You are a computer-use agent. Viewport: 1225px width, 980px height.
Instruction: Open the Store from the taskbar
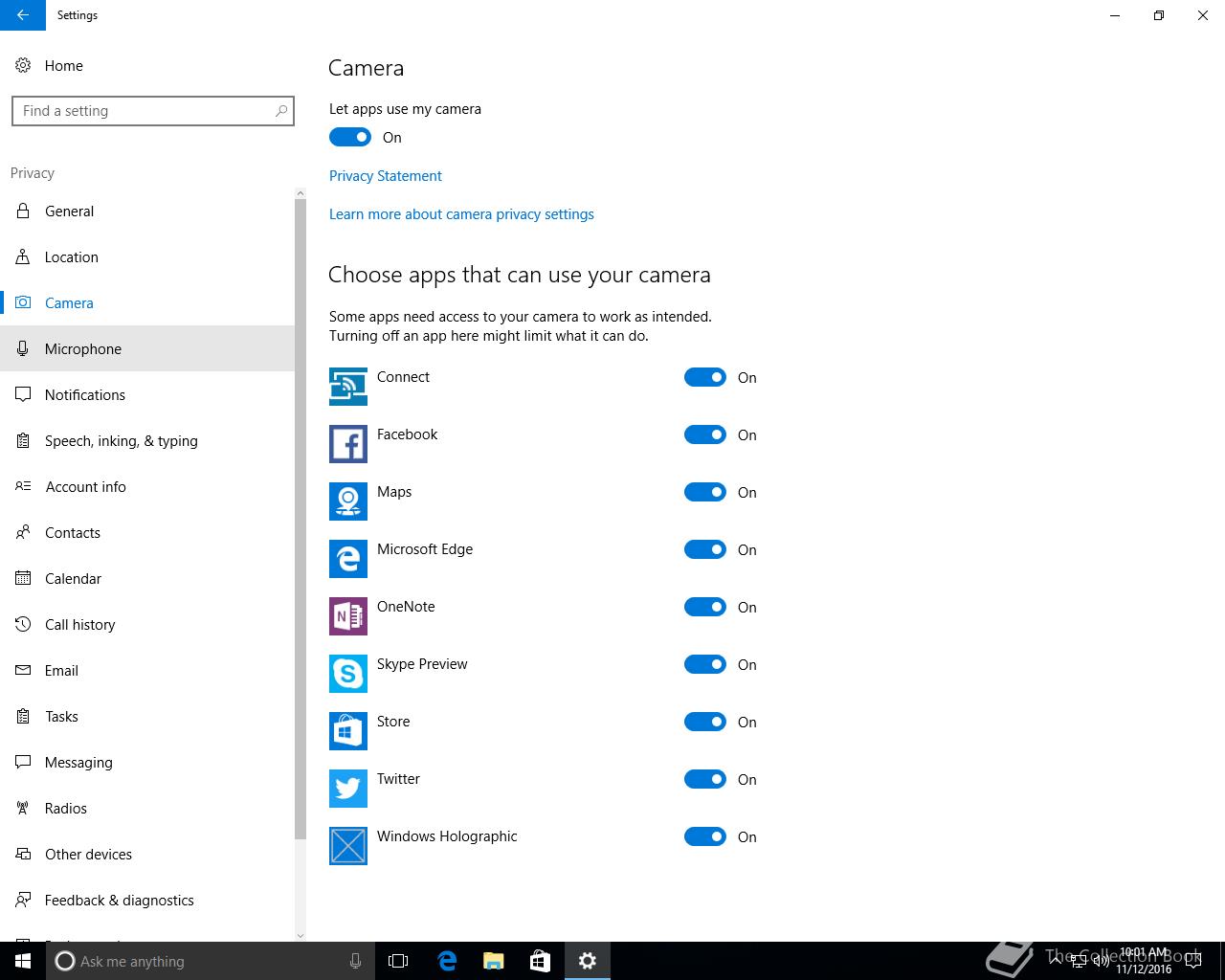pos(540,961)
